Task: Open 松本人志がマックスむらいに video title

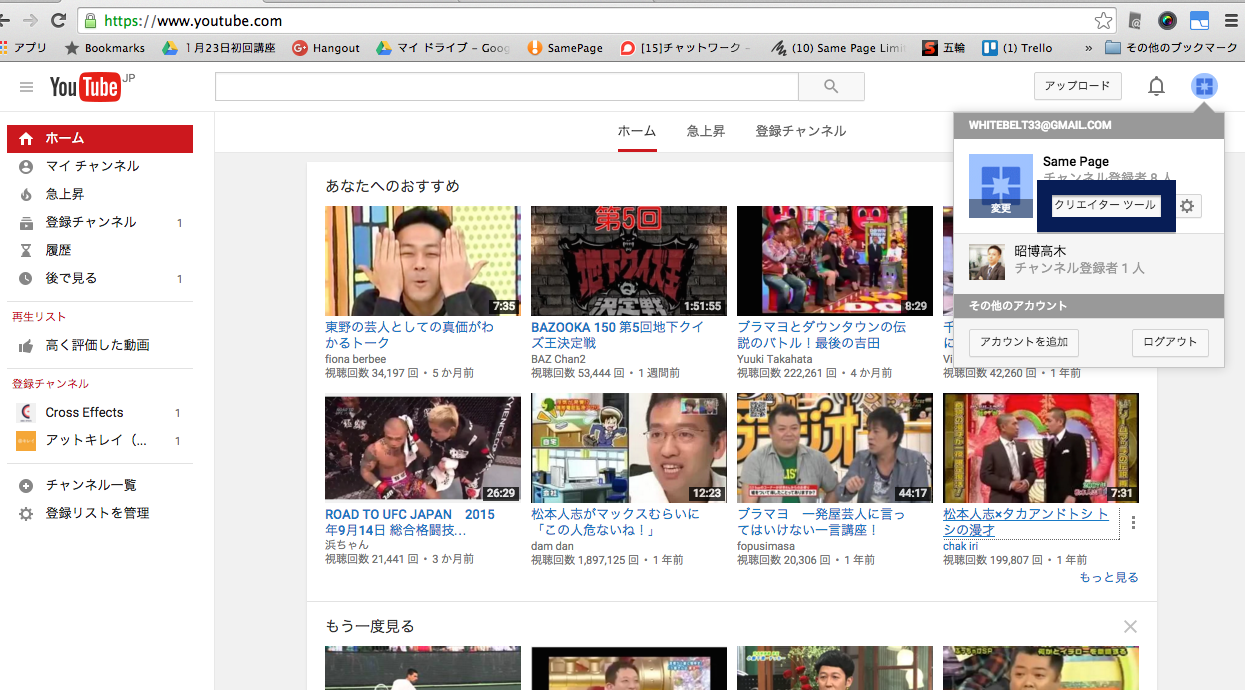Action: 615,522
